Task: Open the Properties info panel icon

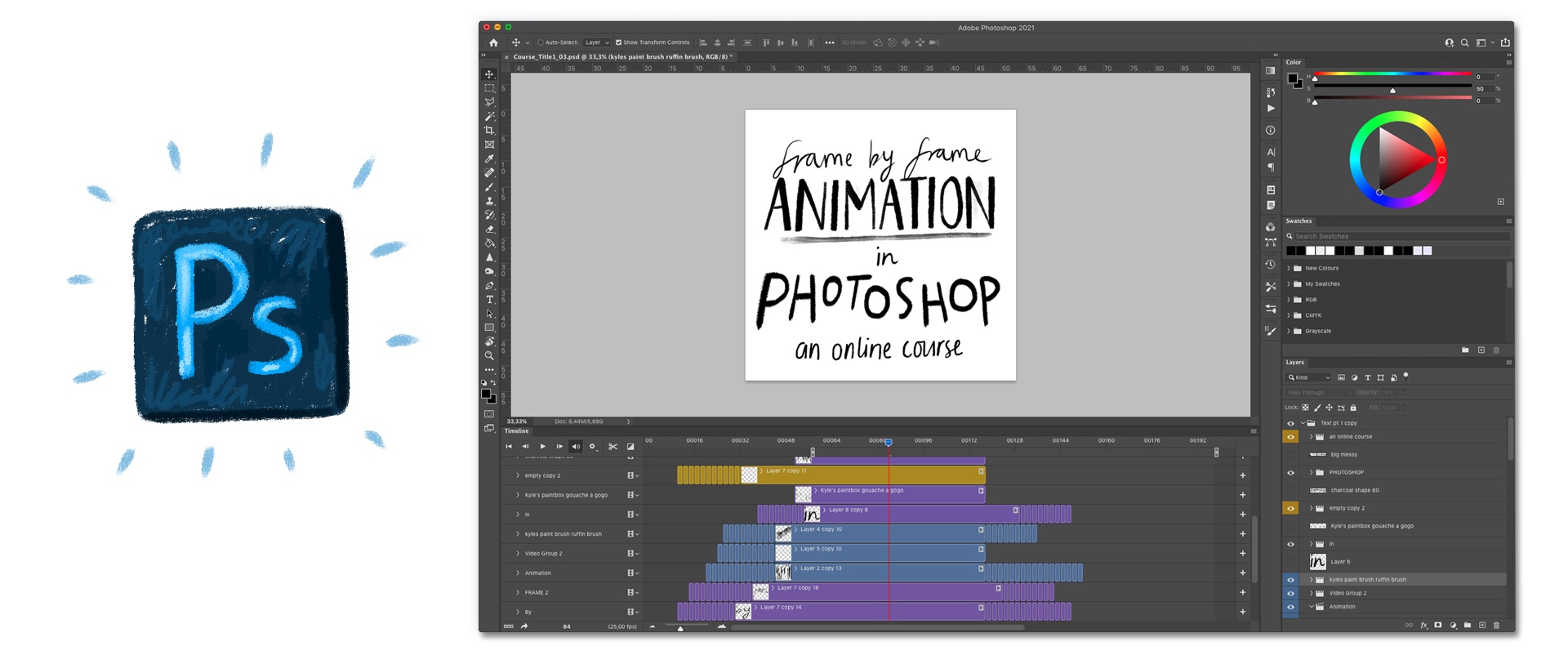Action: tap(1270, 131)
